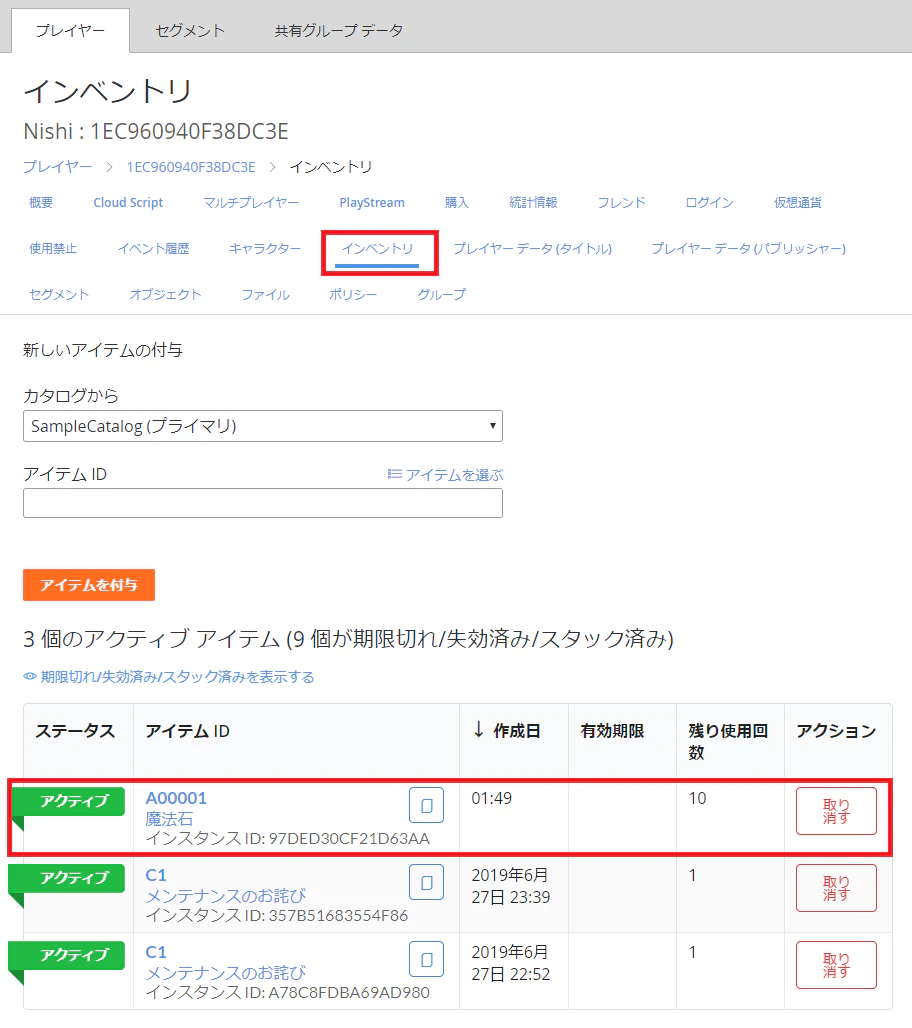Open the C1 link above instance 357B51683554F86
912x1028 pixels.
[x=156, y=875]
